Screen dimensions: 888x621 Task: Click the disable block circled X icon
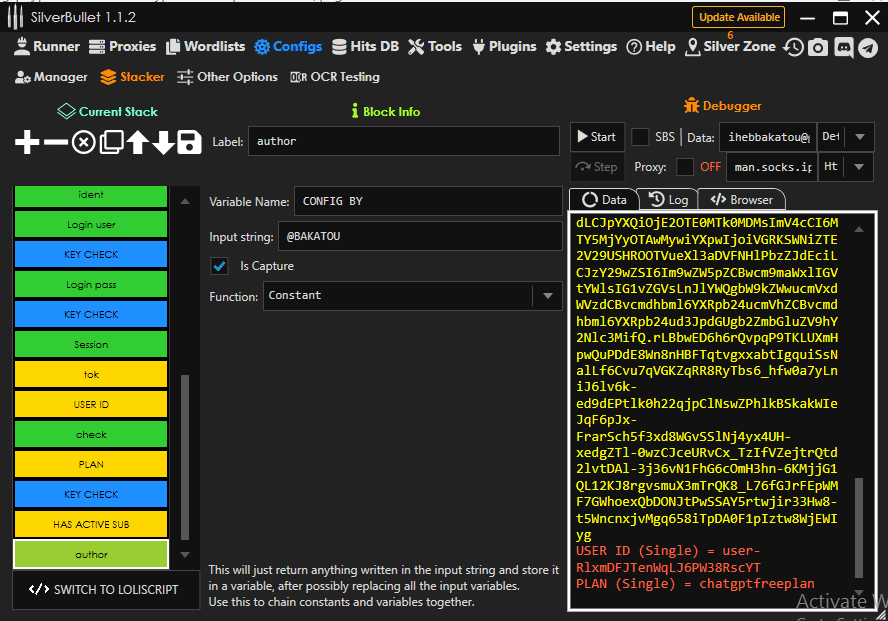(x=84, y=143)
